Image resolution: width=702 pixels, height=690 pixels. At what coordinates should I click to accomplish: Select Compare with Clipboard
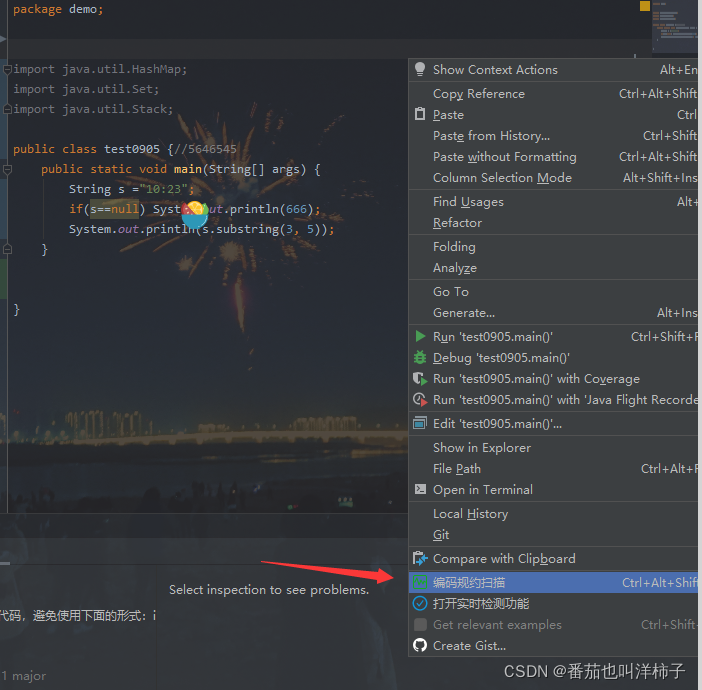point(553,559)
